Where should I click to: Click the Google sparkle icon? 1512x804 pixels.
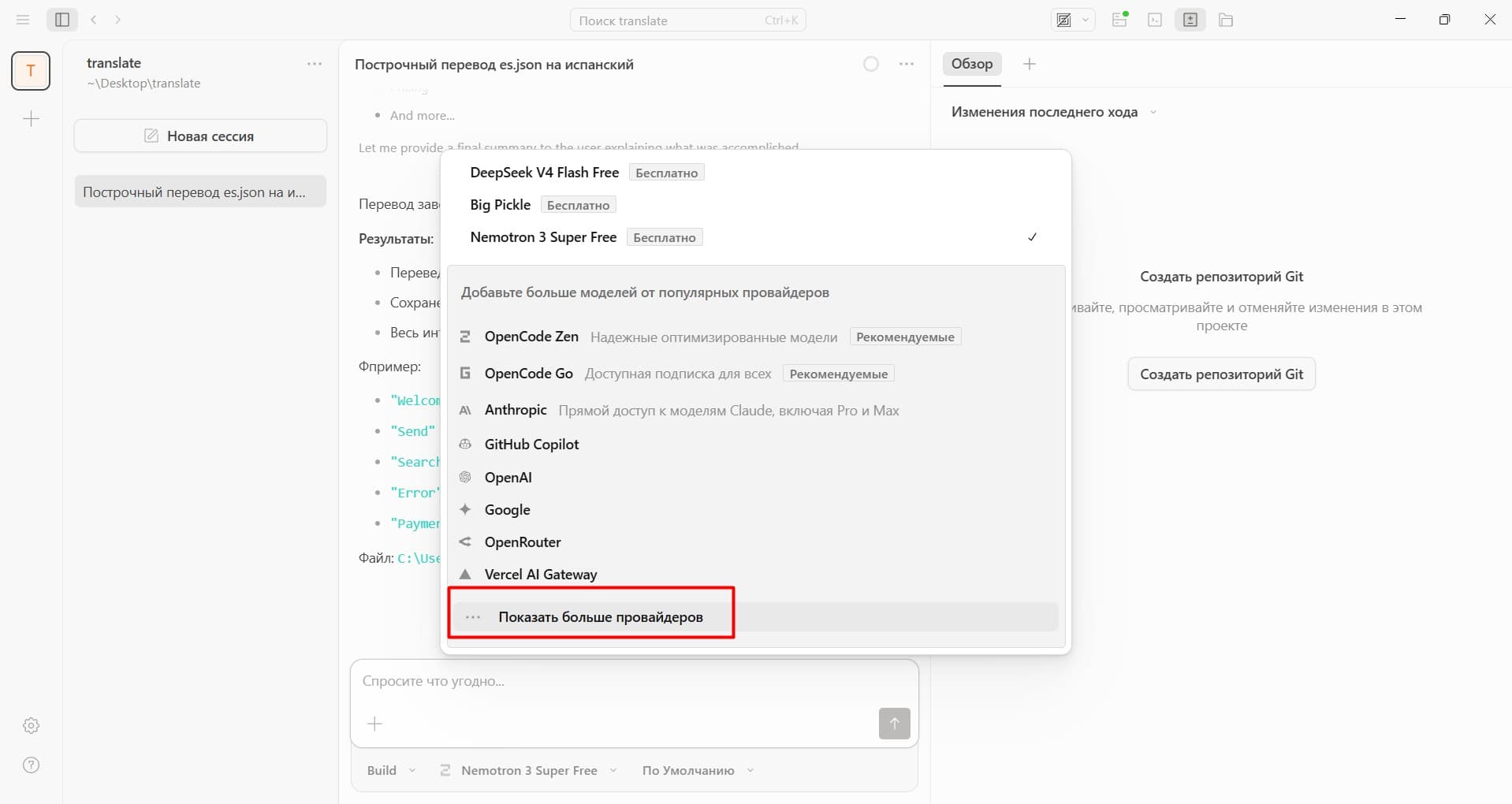coord(465,509)
